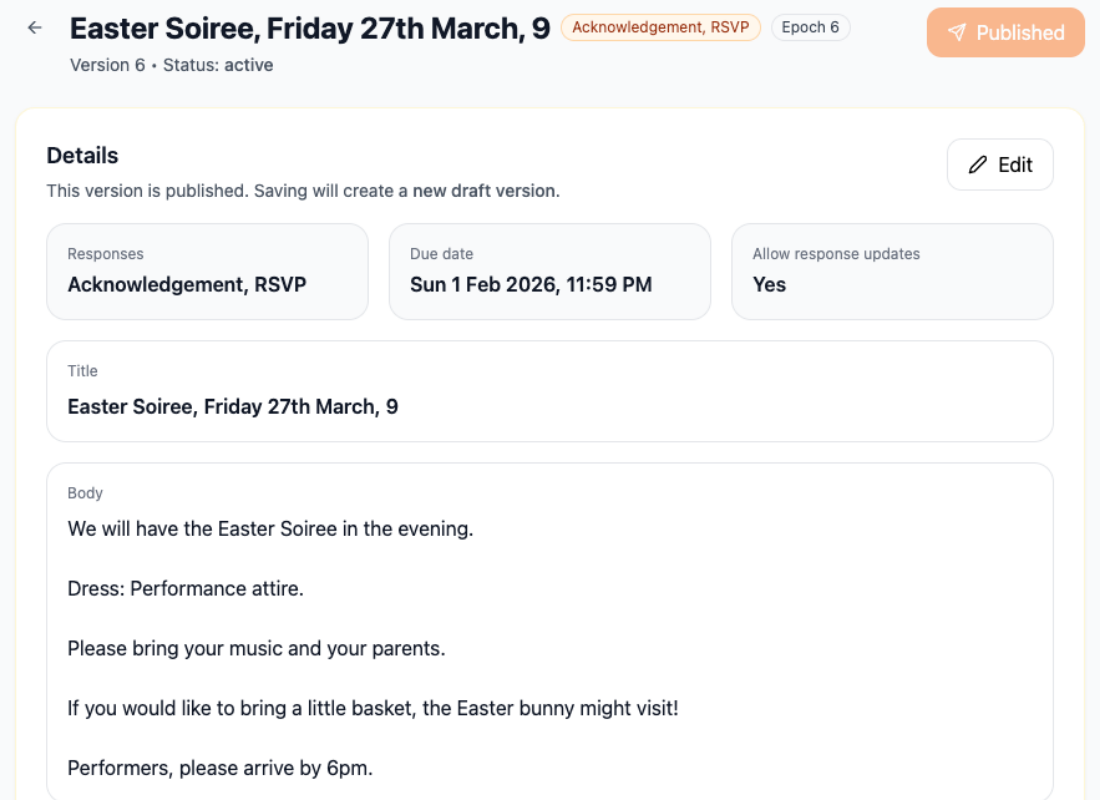
Task: Click the back arrow to return
Action: (34, 27)
